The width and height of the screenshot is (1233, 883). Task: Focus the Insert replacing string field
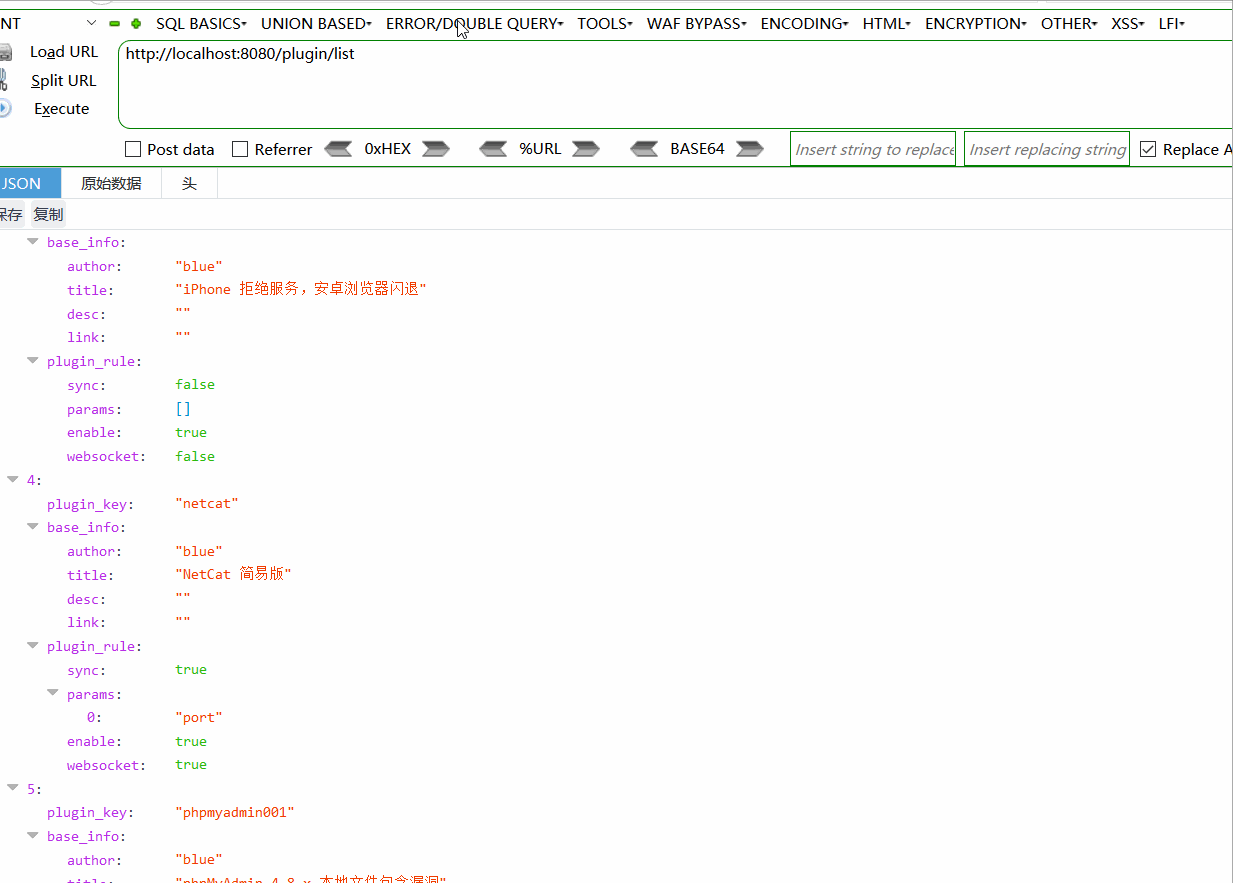click(1047, 149)
